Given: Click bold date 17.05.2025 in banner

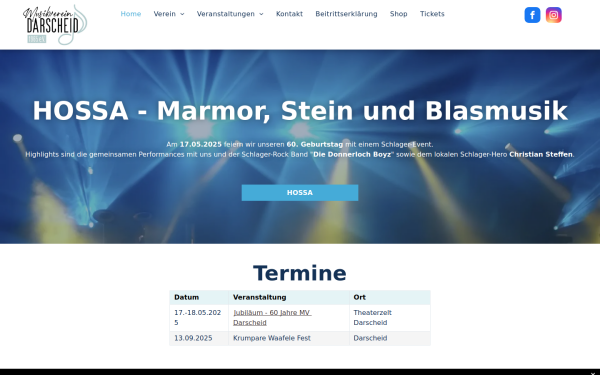Looking at the screenshot, I should pyautogui.click(x=201, y=145).
